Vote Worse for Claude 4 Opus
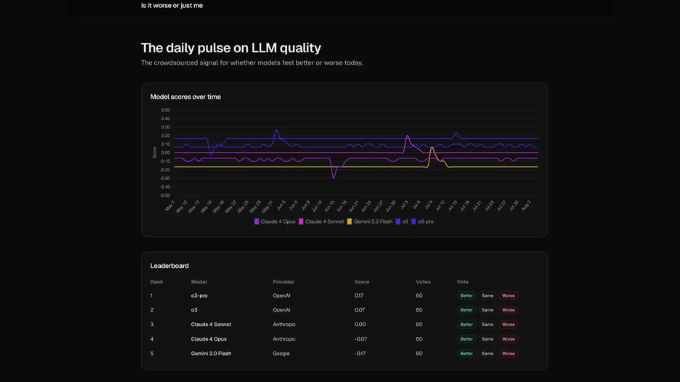This screenshot has width=680, height=382. 508,339
